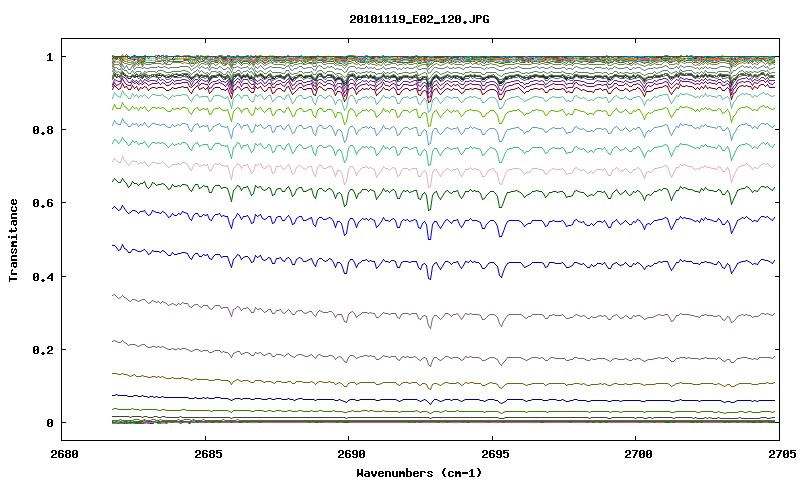Screen dimensions: 800x480
Task: Click the y-axis tick label 0
Action: tap(49, 423)
